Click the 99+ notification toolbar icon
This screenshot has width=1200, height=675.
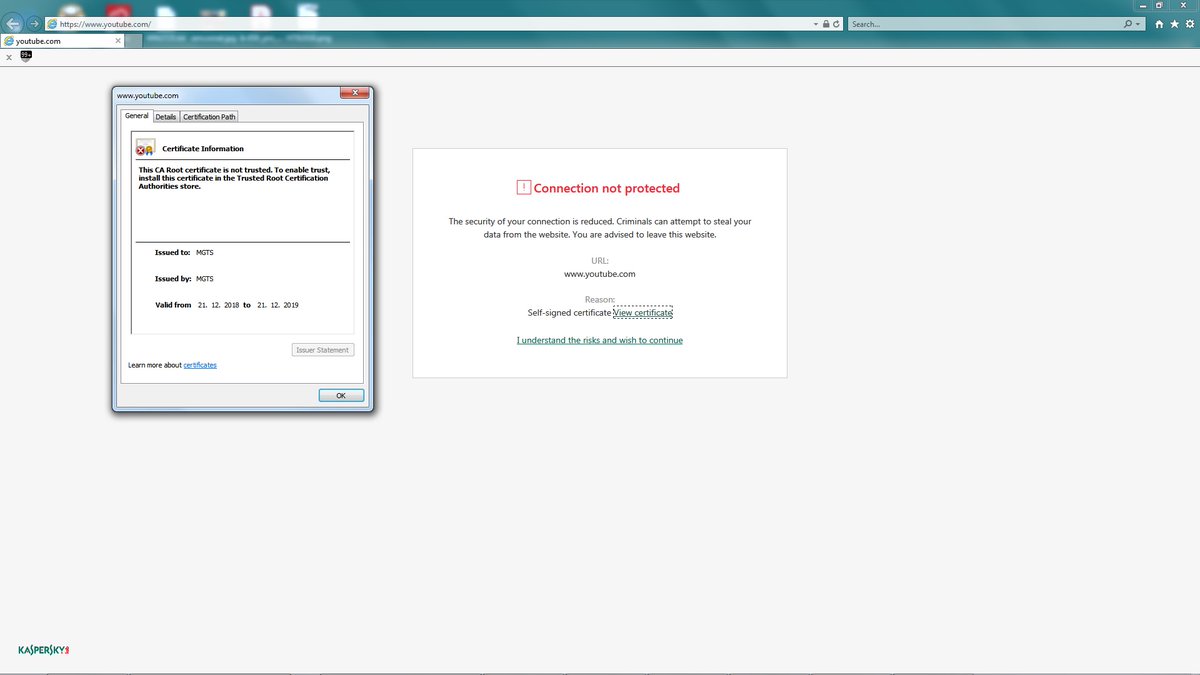(26, 56)
